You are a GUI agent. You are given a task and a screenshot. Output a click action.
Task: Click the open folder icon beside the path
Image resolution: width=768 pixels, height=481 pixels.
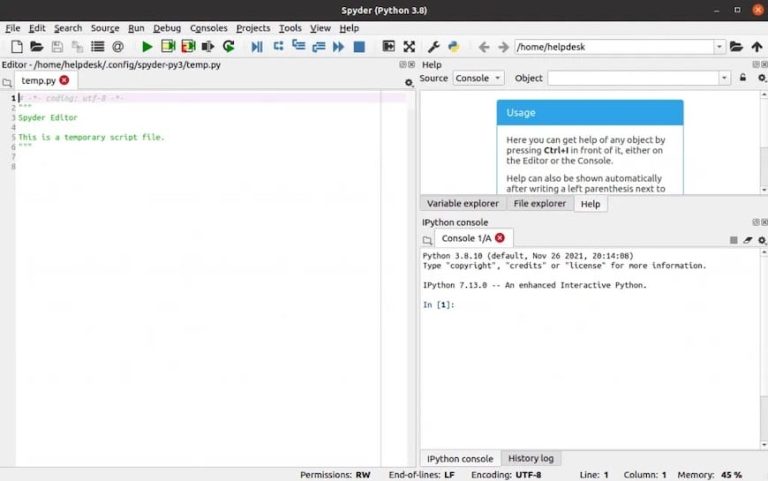[x=736, y=47]
